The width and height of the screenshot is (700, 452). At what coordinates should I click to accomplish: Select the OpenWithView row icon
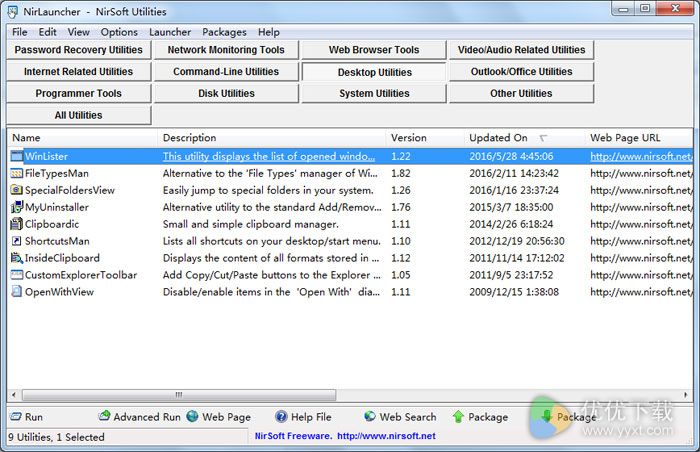[x=17, y=292]
